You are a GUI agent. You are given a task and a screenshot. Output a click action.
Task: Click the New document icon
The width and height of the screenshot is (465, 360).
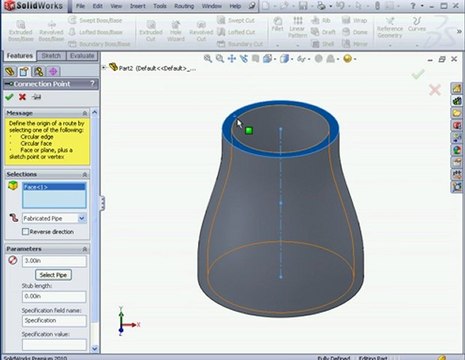click(x=266, y=6)
